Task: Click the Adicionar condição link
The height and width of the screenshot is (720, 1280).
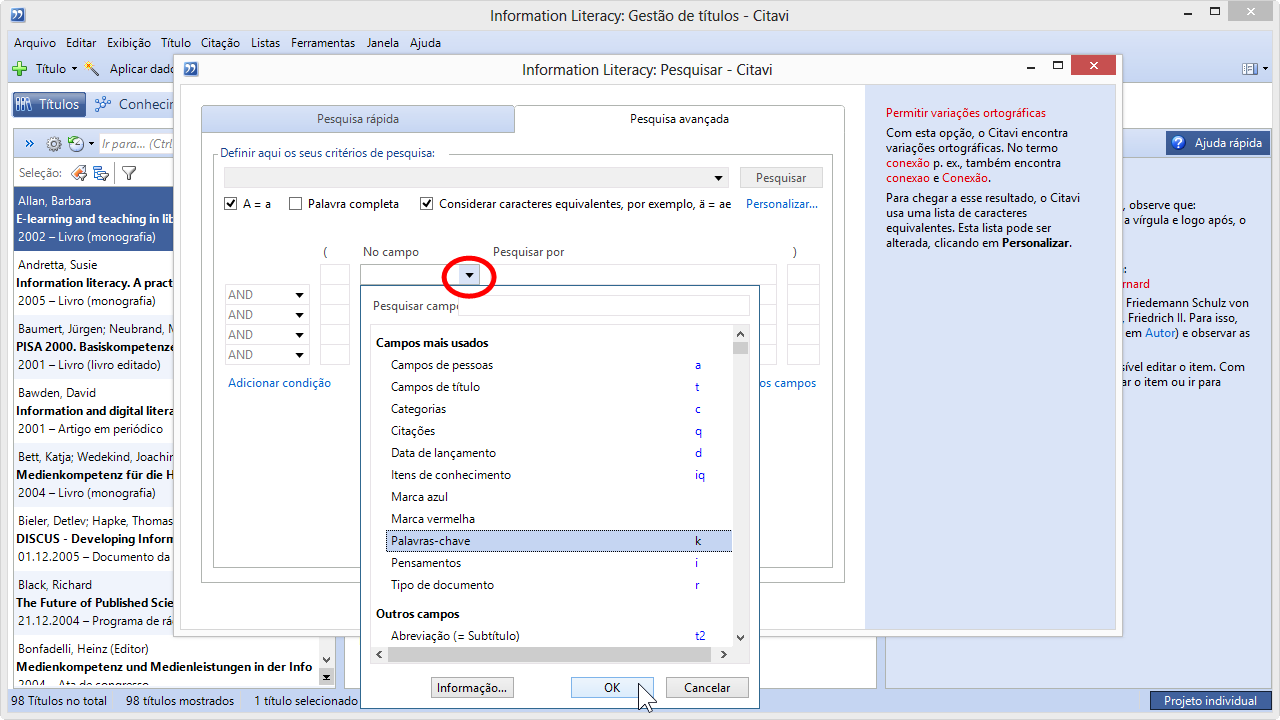Action: [279, 383]
